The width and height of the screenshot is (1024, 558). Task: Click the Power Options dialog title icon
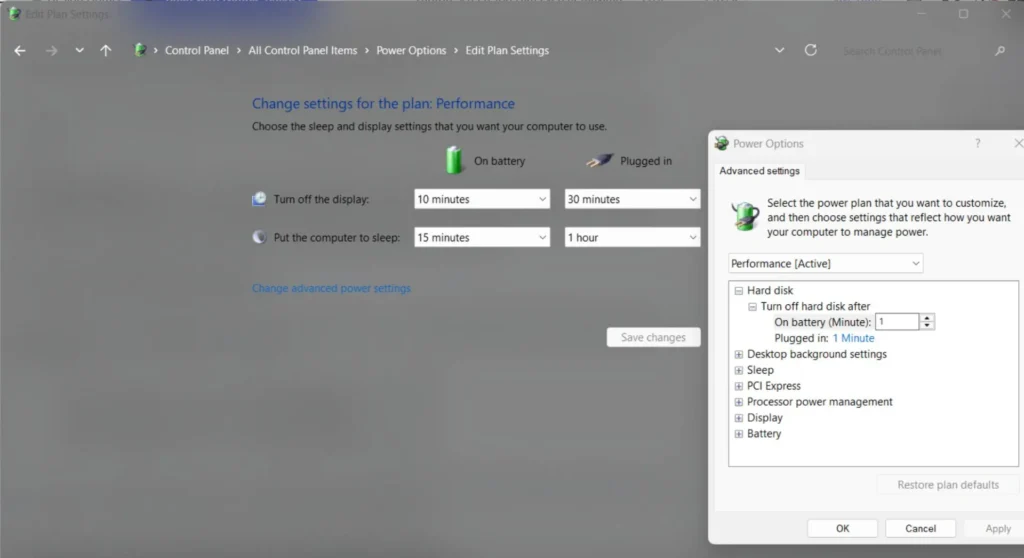(722, 143)
